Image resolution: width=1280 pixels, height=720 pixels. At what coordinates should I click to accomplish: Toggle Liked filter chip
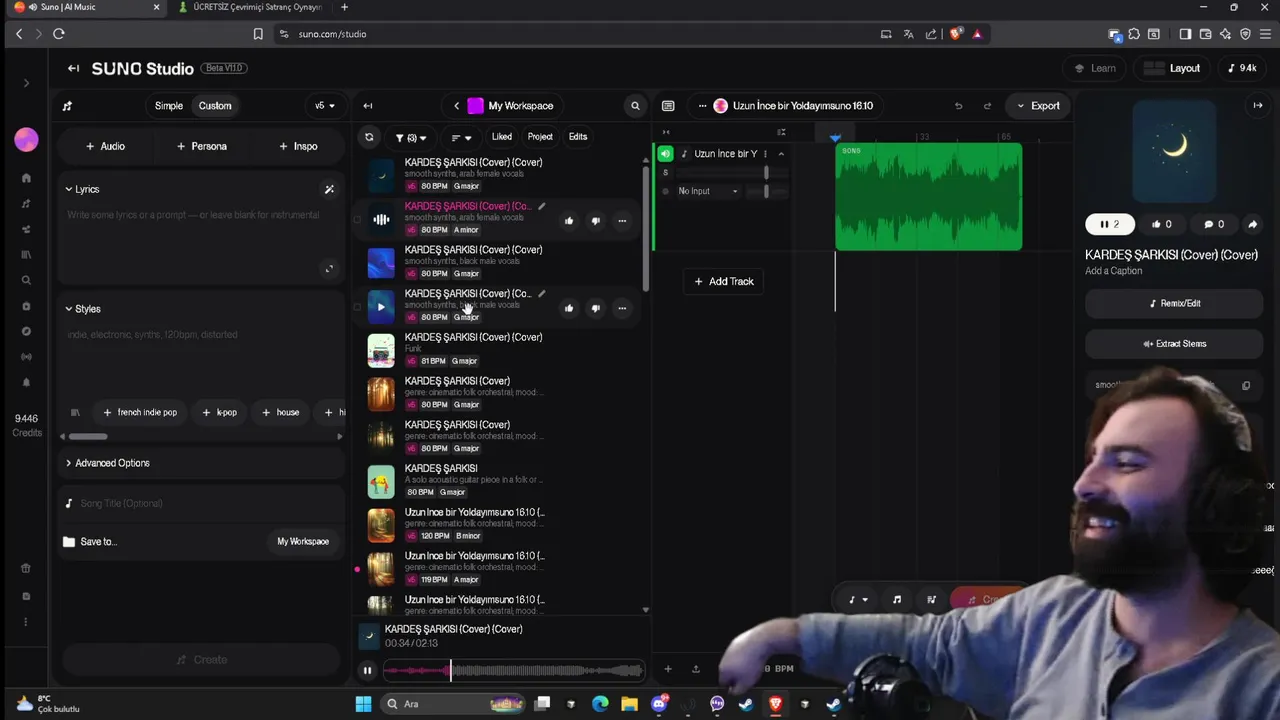tap(502, 137)
